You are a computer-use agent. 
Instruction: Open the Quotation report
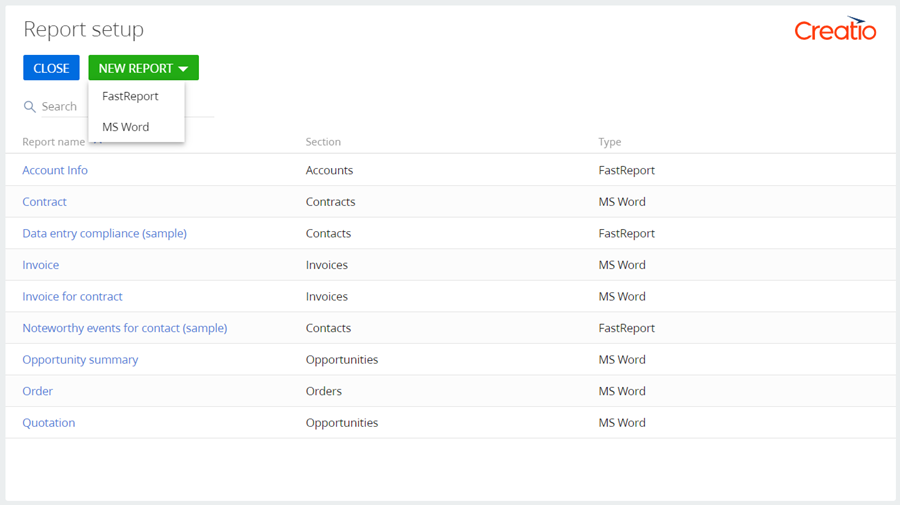click(49, 423)
